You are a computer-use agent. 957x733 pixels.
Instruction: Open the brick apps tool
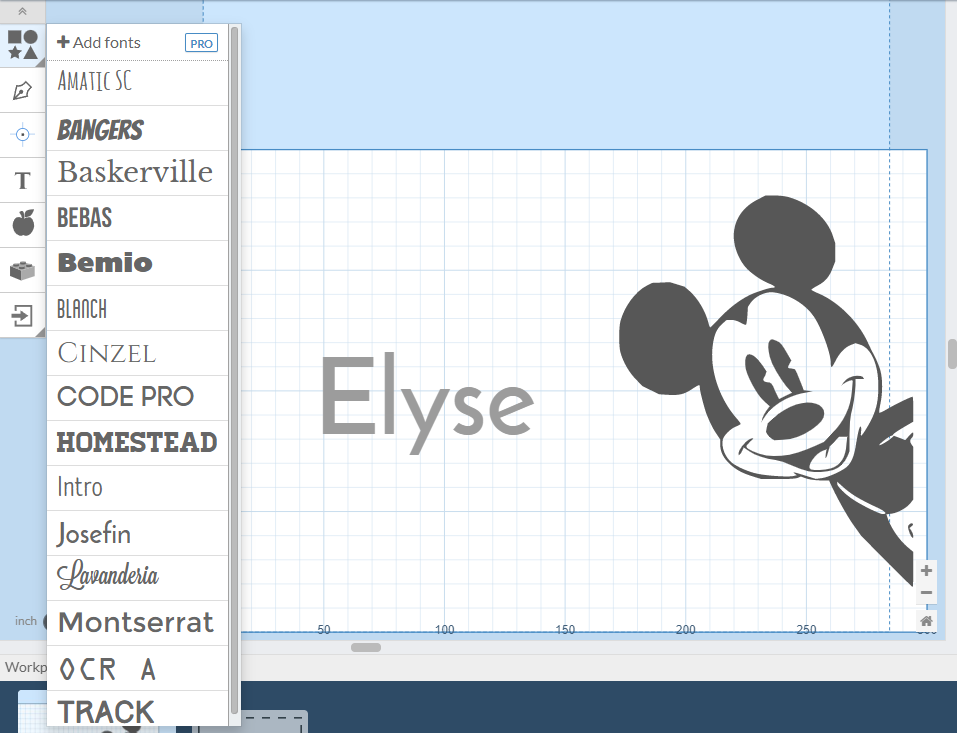click(x=23, y=270)
